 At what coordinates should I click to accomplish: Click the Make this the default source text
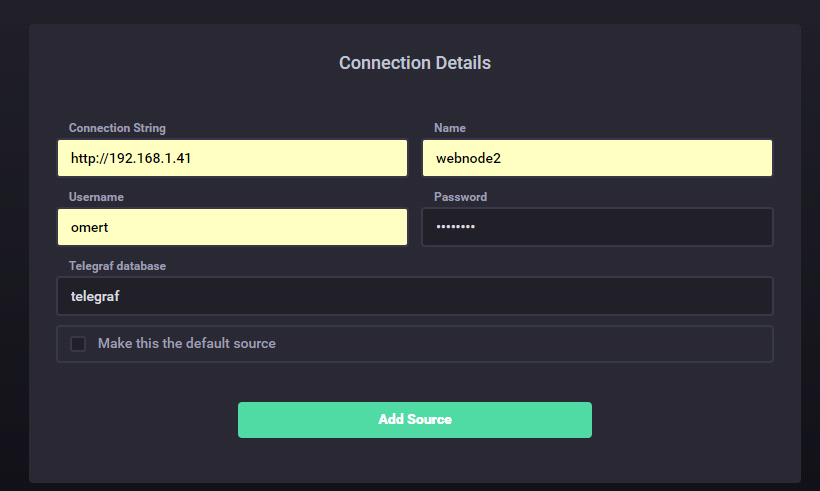(x=187, y=344)
